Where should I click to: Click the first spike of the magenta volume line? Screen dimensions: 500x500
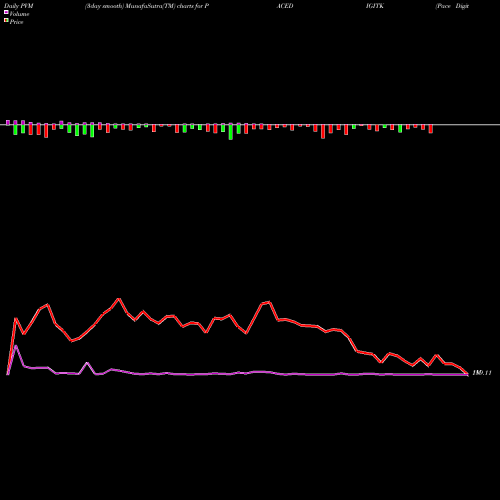pyautogui.click(x=16, y=346)
